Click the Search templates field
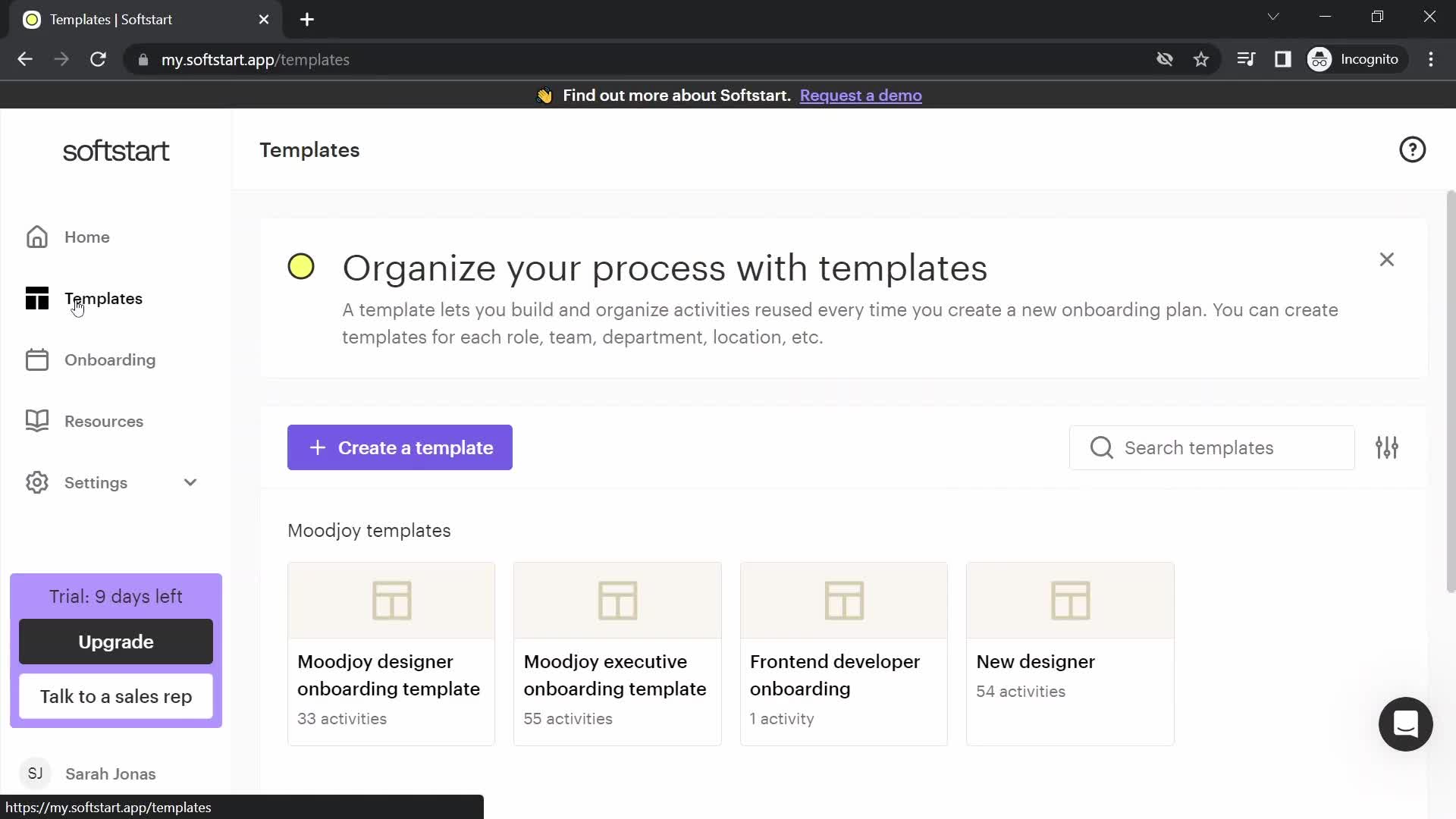 (1212, 448)
